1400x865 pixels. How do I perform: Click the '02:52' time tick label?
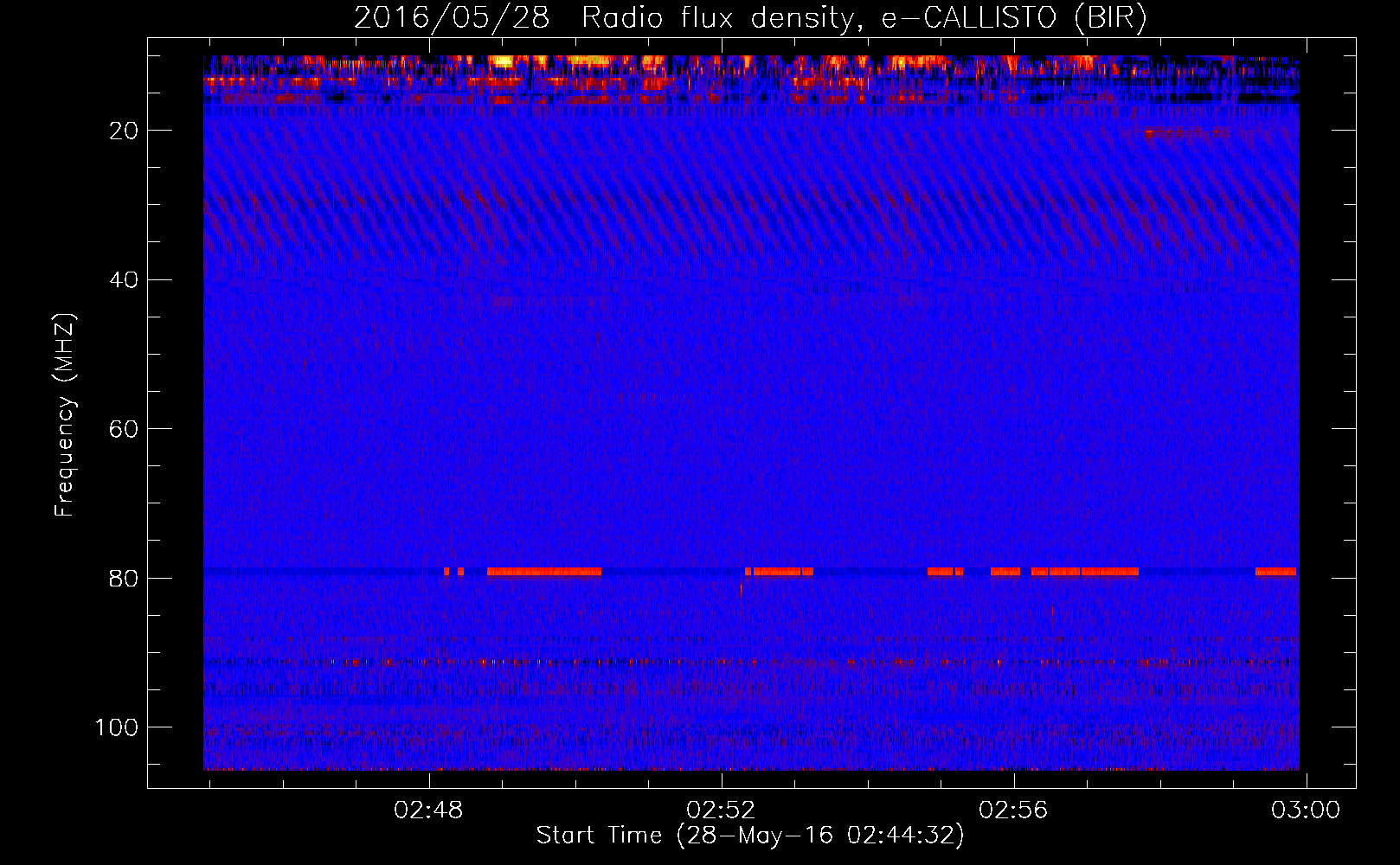coord(721,811)
